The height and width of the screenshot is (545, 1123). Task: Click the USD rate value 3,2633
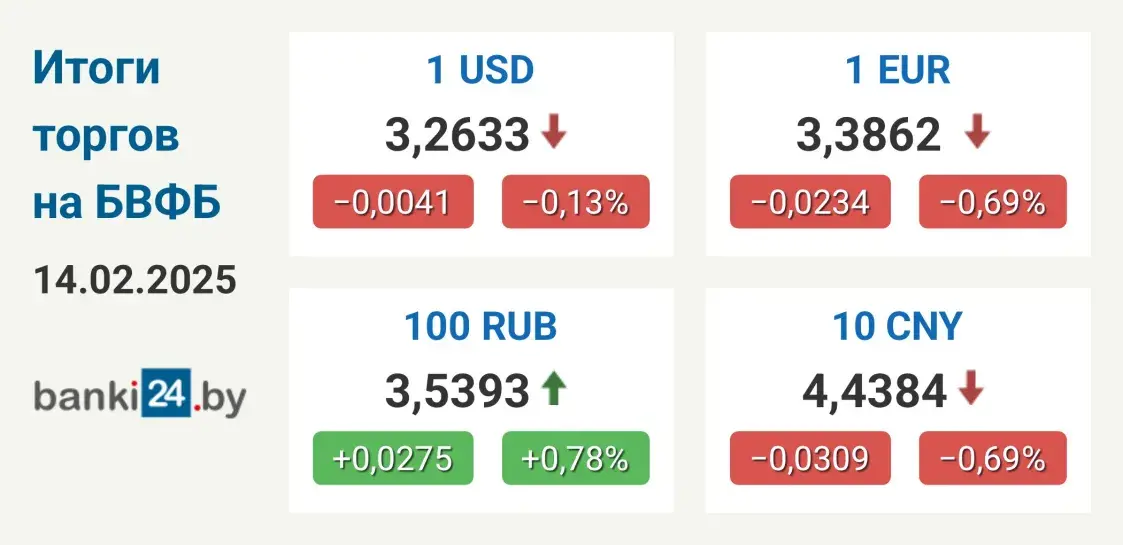click(457, 134)
